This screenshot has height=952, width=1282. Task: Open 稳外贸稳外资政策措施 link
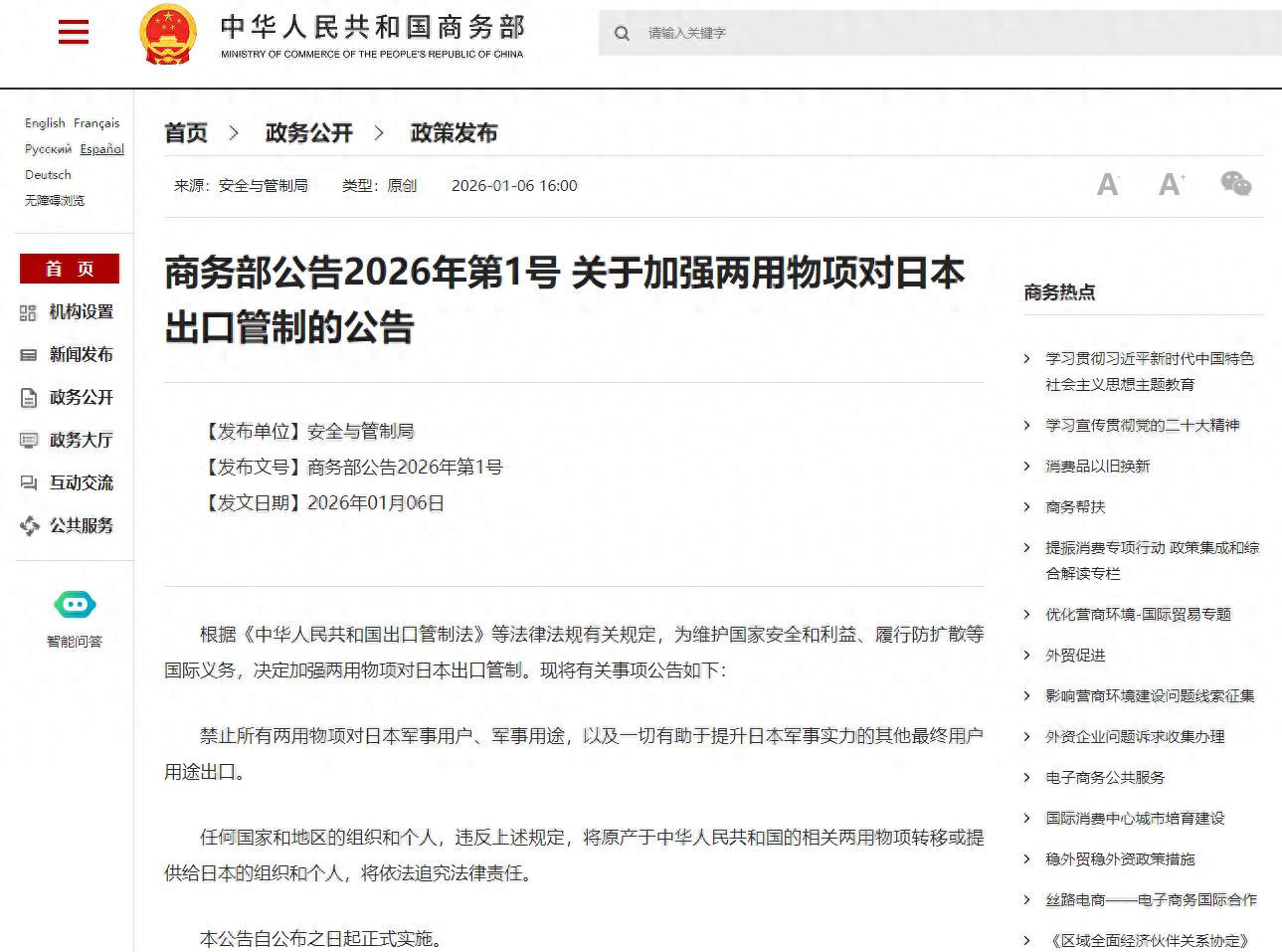tap(1120, 859)
